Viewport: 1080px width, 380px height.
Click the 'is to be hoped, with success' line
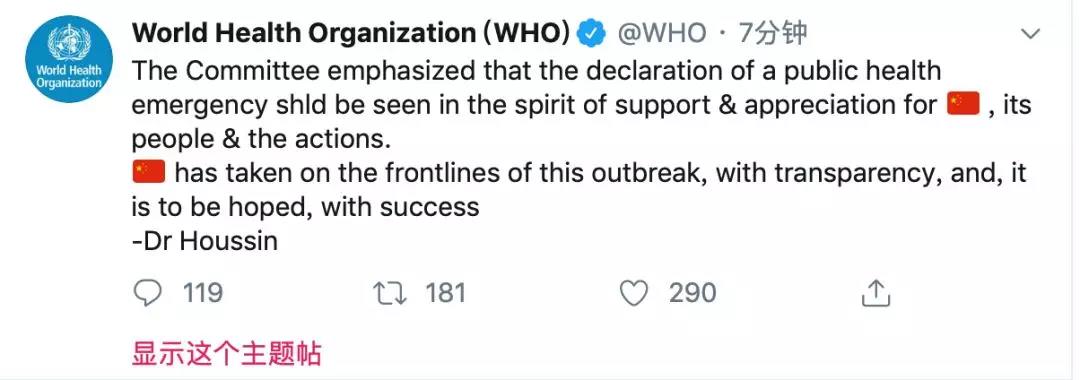pos(305,207)
